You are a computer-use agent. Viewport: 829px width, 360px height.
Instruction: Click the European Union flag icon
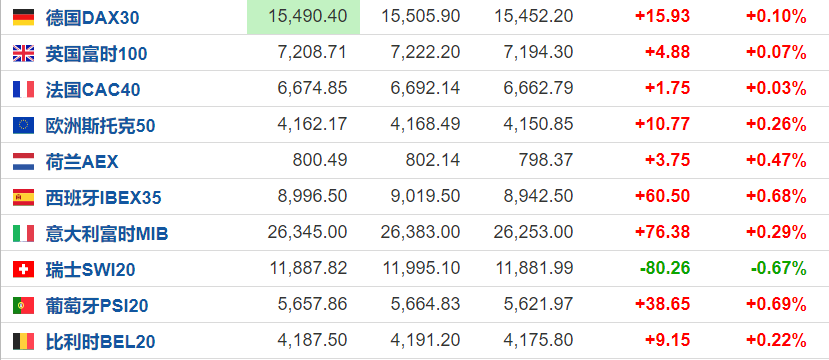(23, 125)
